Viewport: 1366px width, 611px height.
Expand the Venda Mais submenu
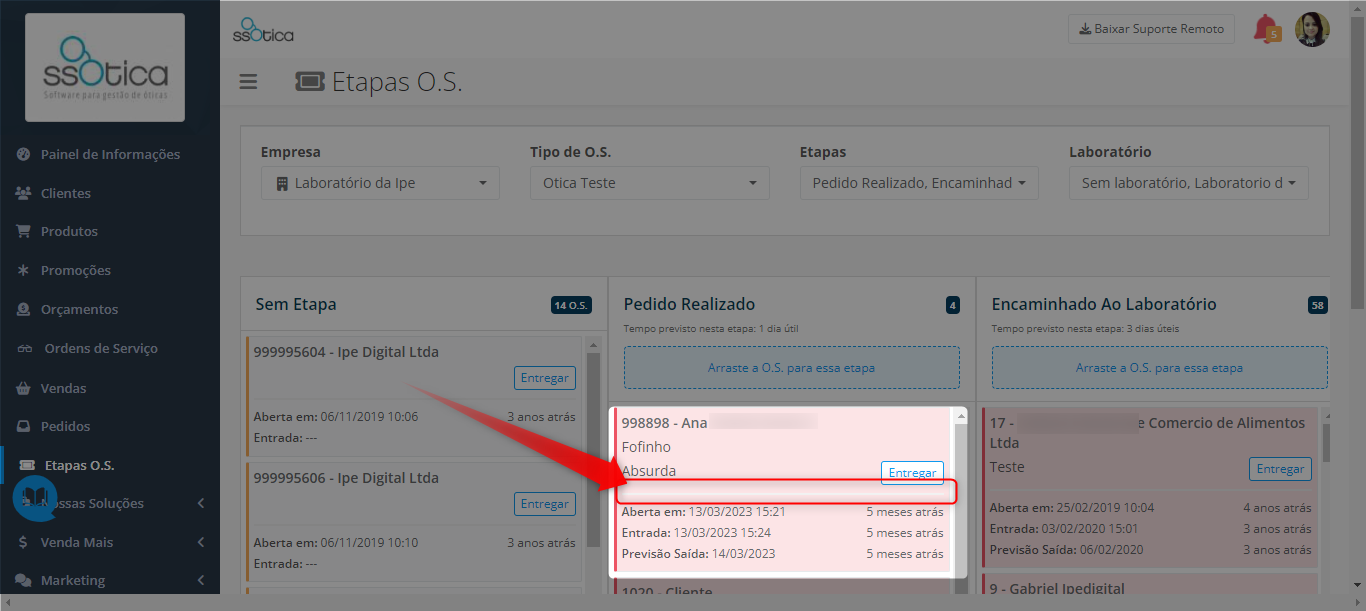click(110, 542)
